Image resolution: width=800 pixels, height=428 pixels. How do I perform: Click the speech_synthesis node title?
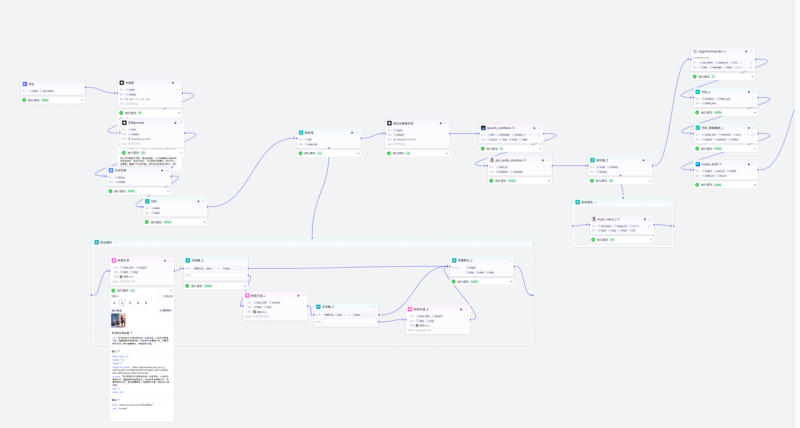coord(500,128)
